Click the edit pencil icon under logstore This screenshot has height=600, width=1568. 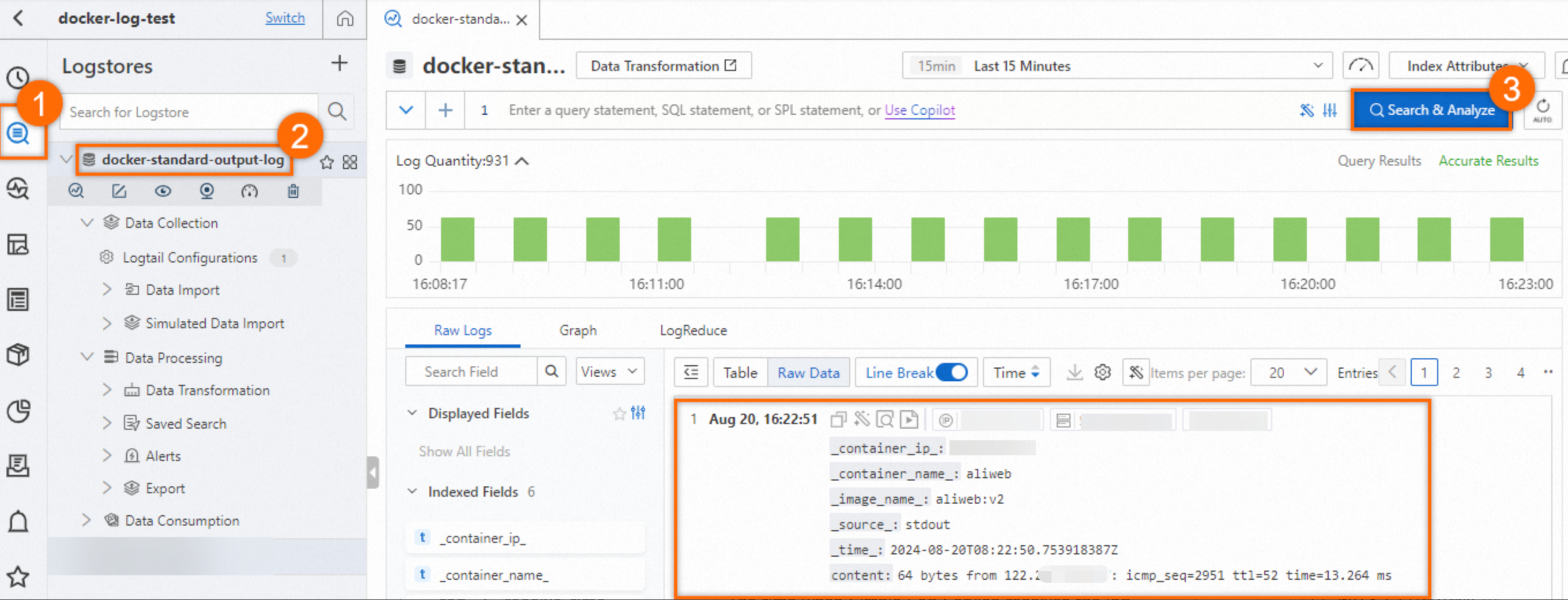(x=119, y=192)
